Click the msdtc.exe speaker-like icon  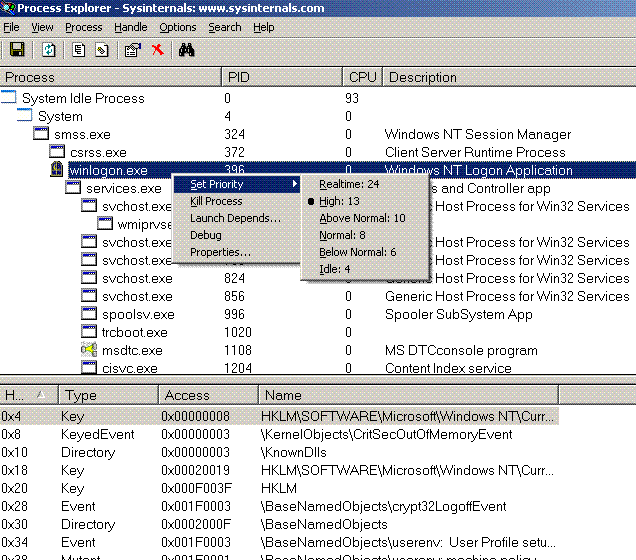click(x=89, y=350)
